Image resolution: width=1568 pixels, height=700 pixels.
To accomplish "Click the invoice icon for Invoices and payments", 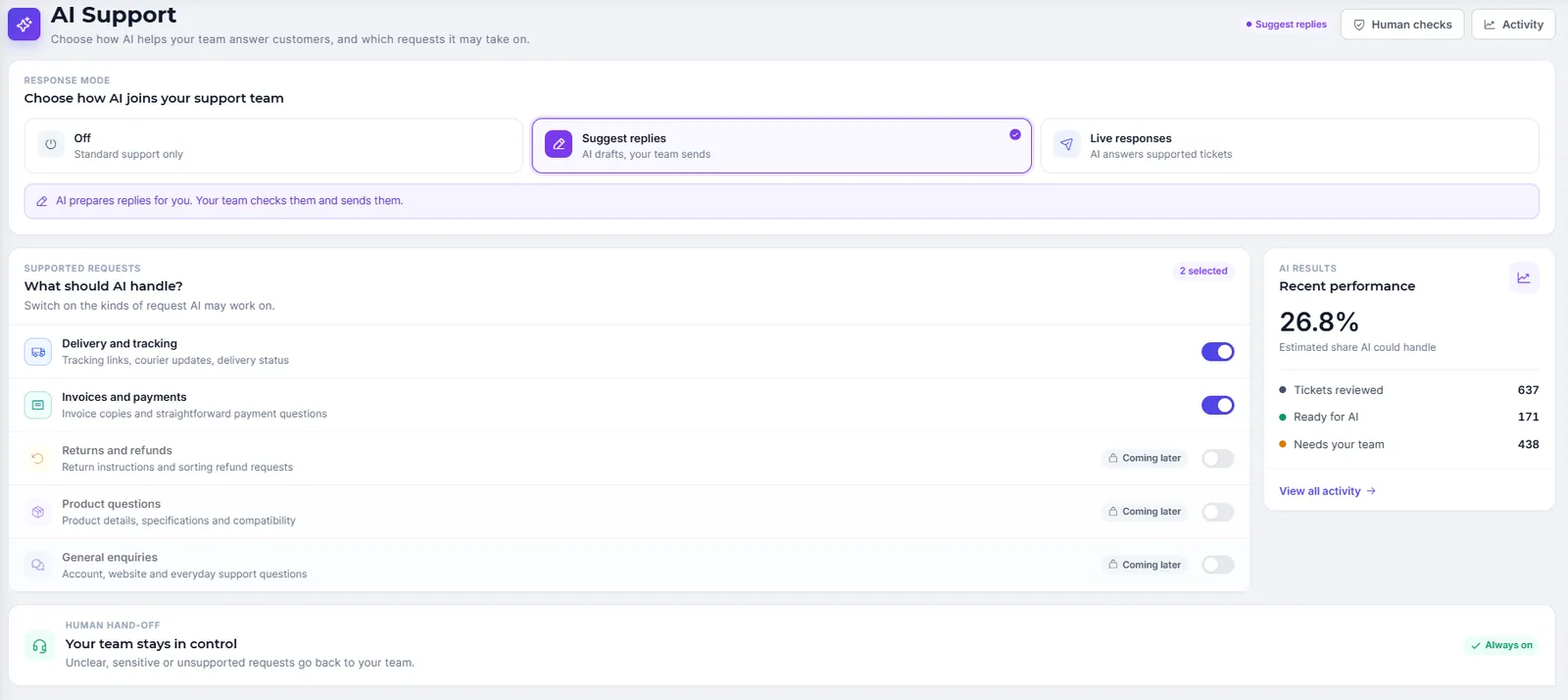I will (x=38, y=405).
